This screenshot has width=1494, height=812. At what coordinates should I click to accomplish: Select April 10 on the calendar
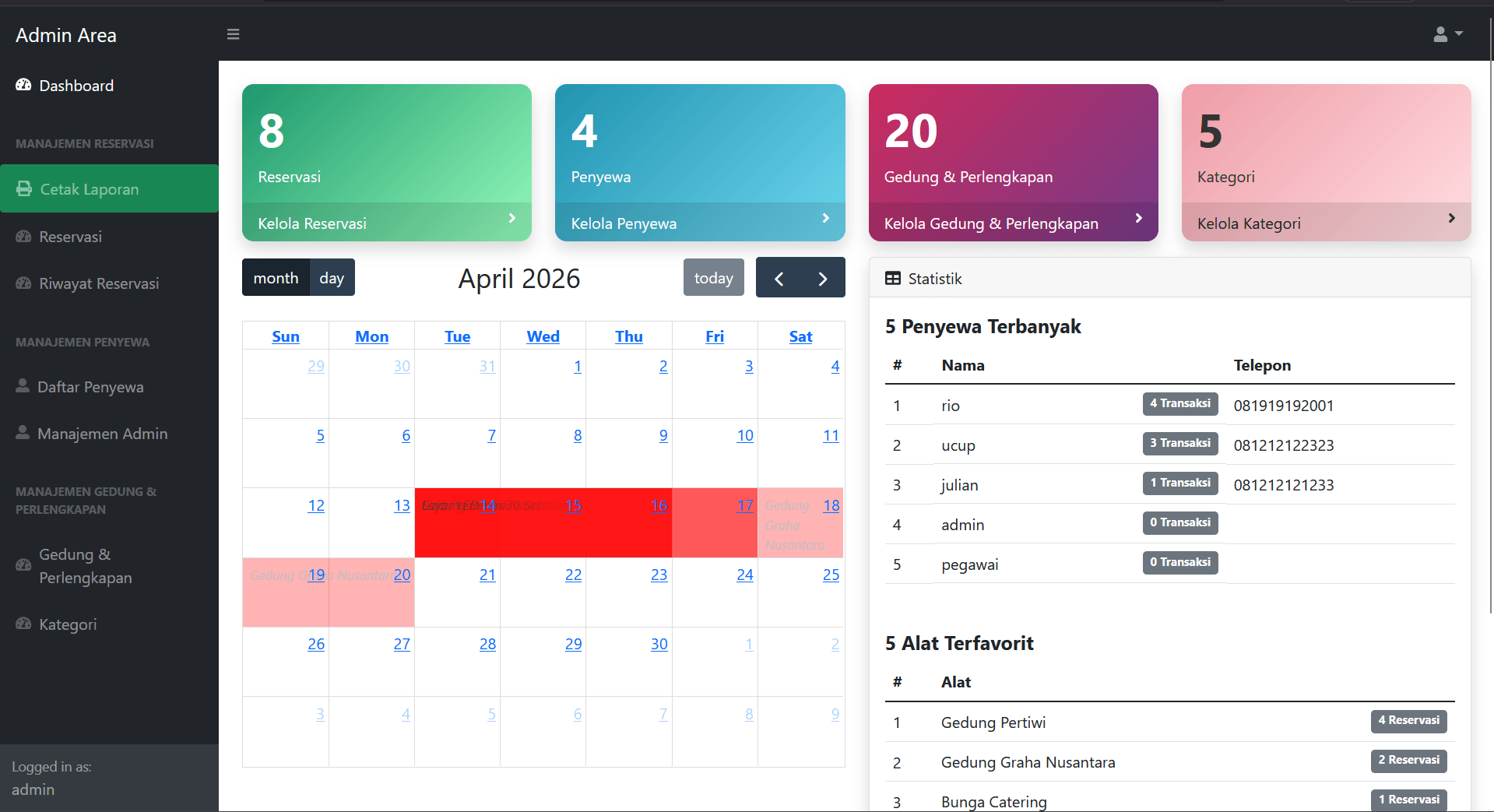745,435
